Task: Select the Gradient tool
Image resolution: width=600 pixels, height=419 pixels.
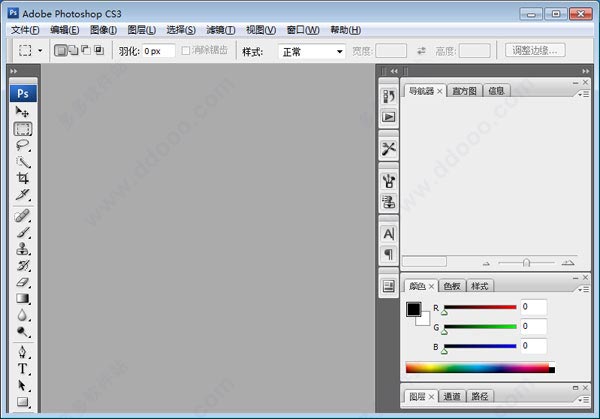Action: coord(23,299)
